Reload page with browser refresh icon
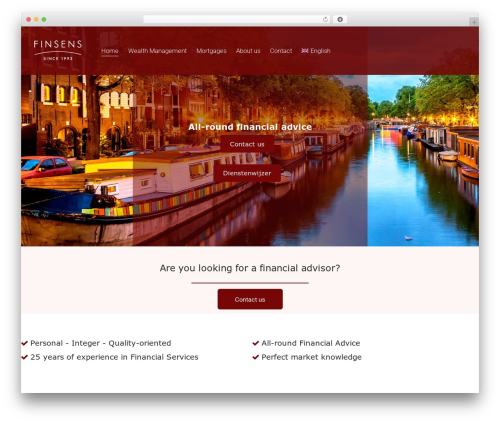This screenshot has width=500, height=423. click(325, 20)
